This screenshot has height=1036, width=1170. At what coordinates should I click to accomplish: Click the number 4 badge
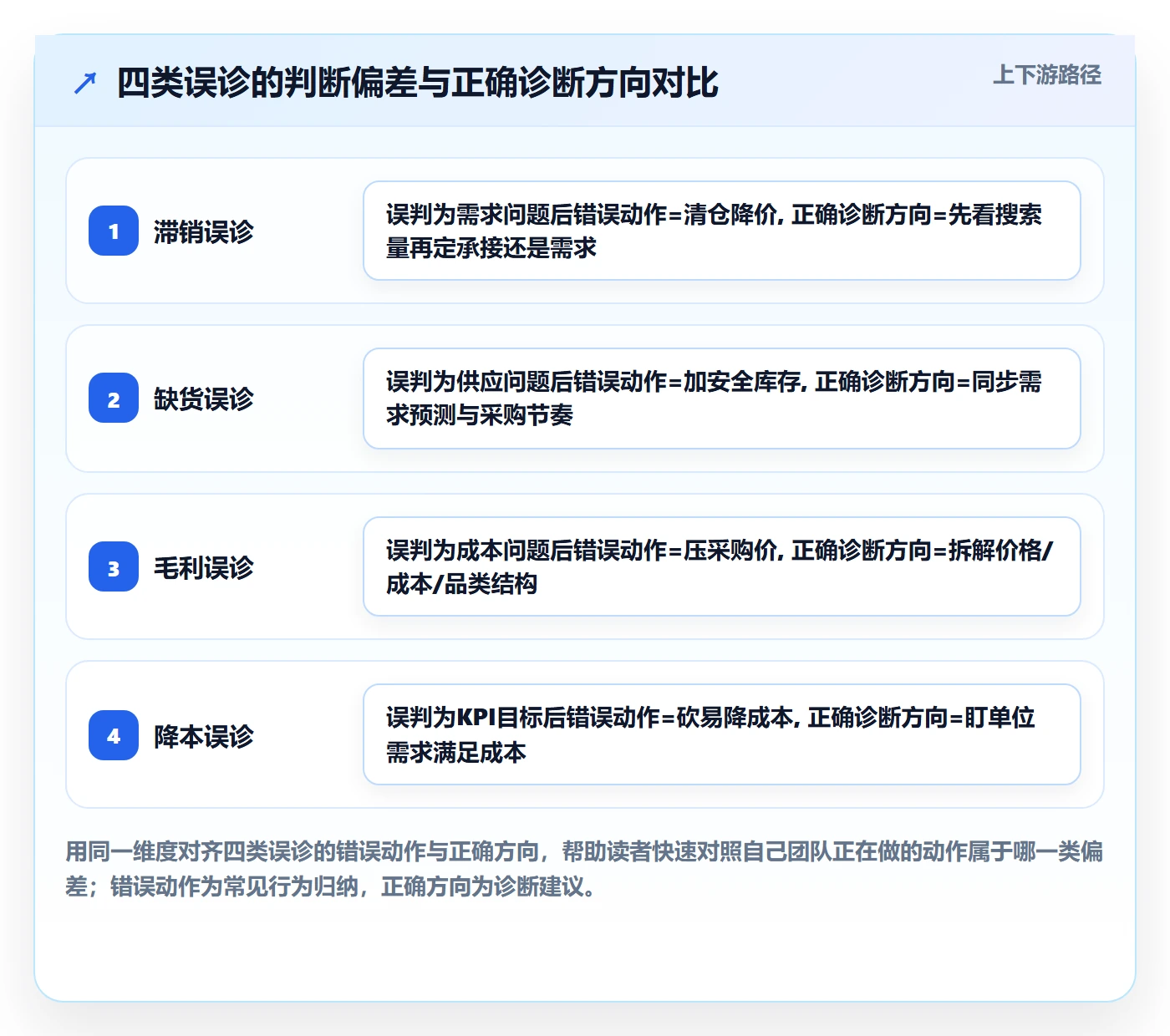point(114,735)
